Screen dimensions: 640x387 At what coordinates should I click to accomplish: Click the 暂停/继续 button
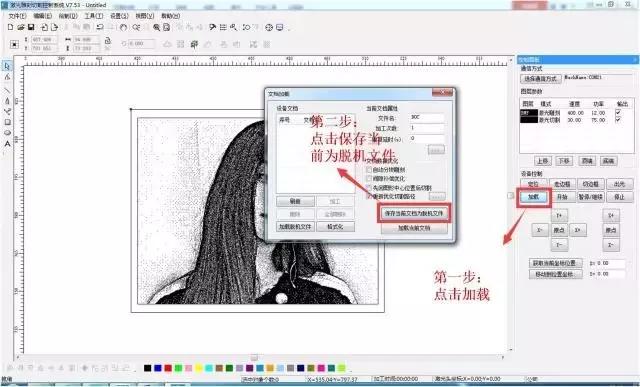(591, 197)
